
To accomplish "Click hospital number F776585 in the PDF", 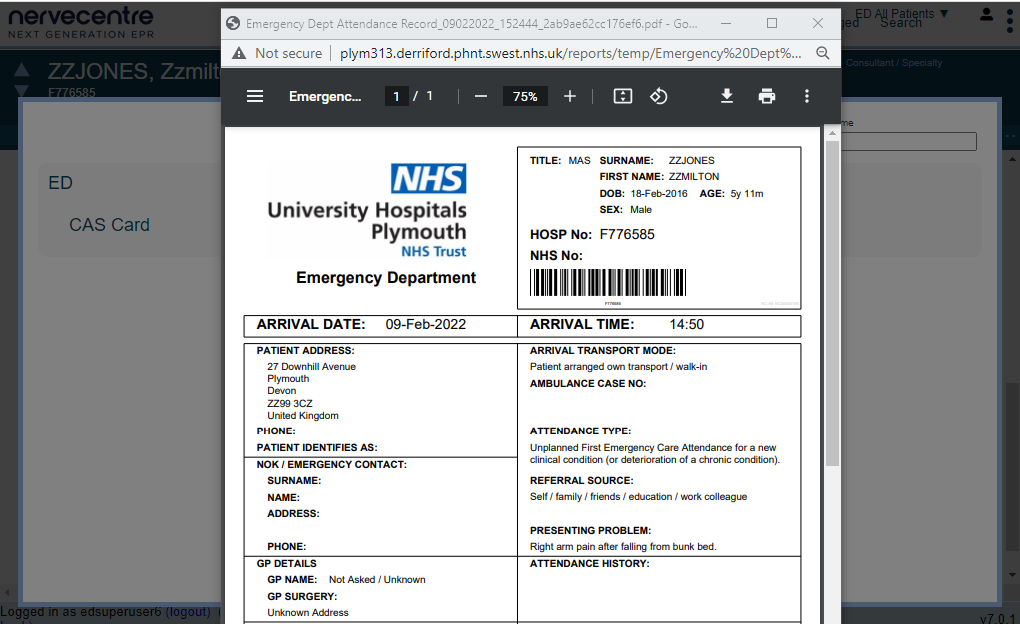I will pyautogui.click(x=627, y=234).
